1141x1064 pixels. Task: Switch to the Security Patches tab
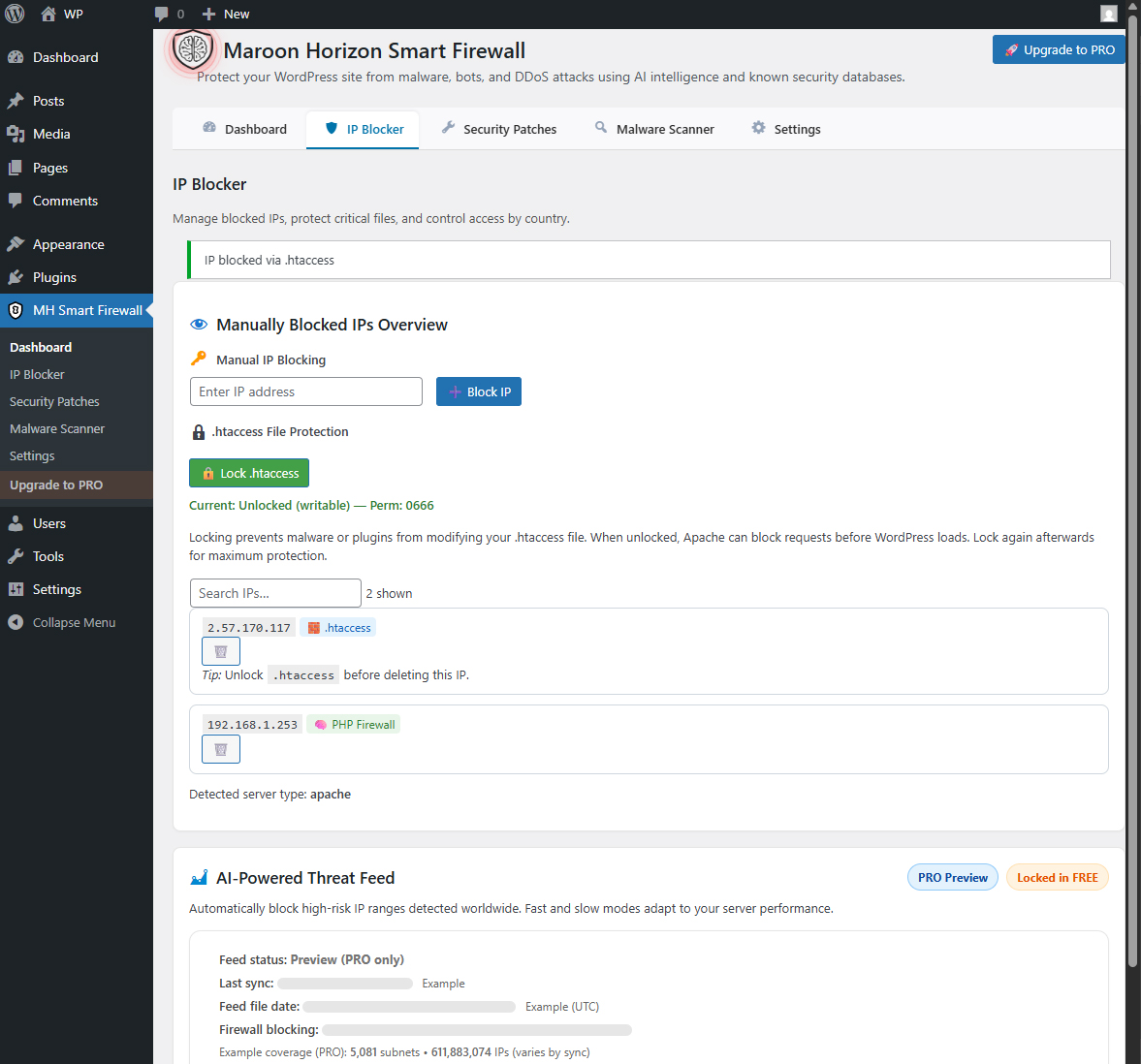[499, 130]
